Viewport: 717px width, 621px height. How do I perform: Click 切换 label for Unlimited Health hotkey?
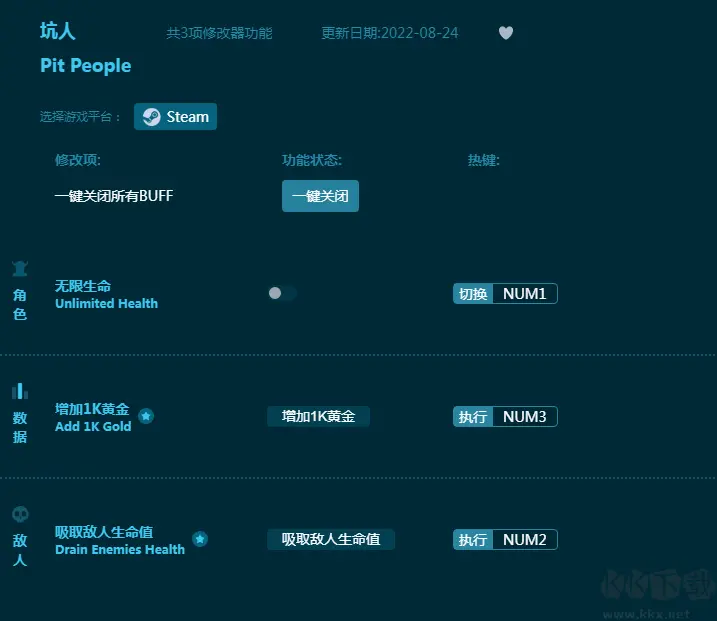(473, 294)
